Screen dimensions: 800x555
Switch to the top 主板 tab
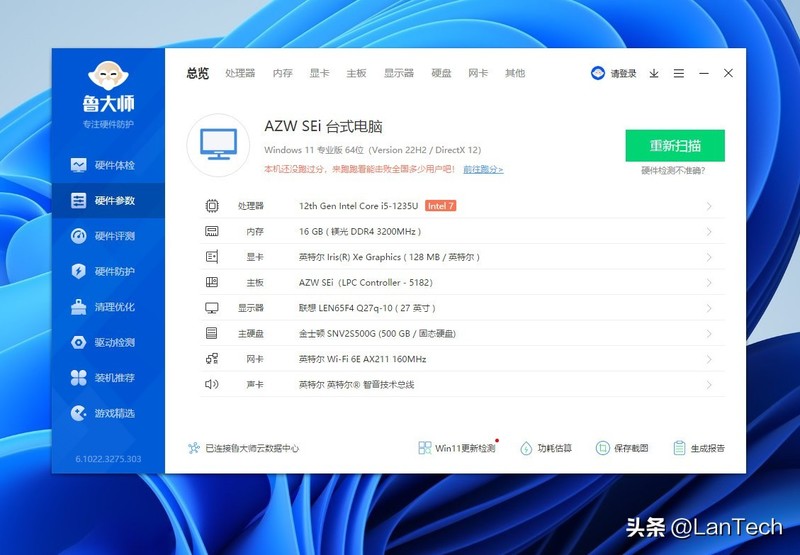[356, 73]
